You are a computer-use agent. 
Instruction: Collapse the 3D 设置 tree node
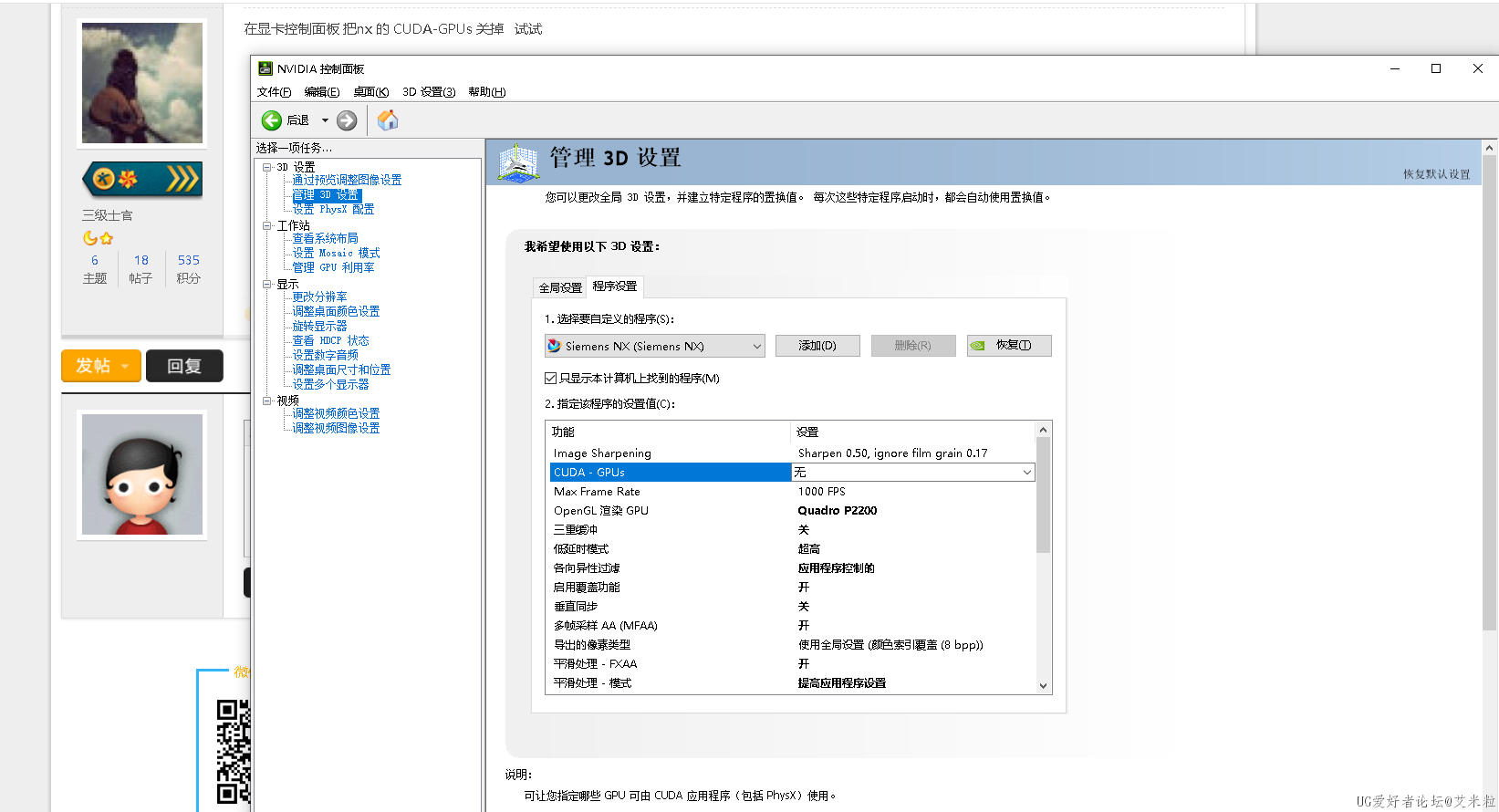coord(267,167)
